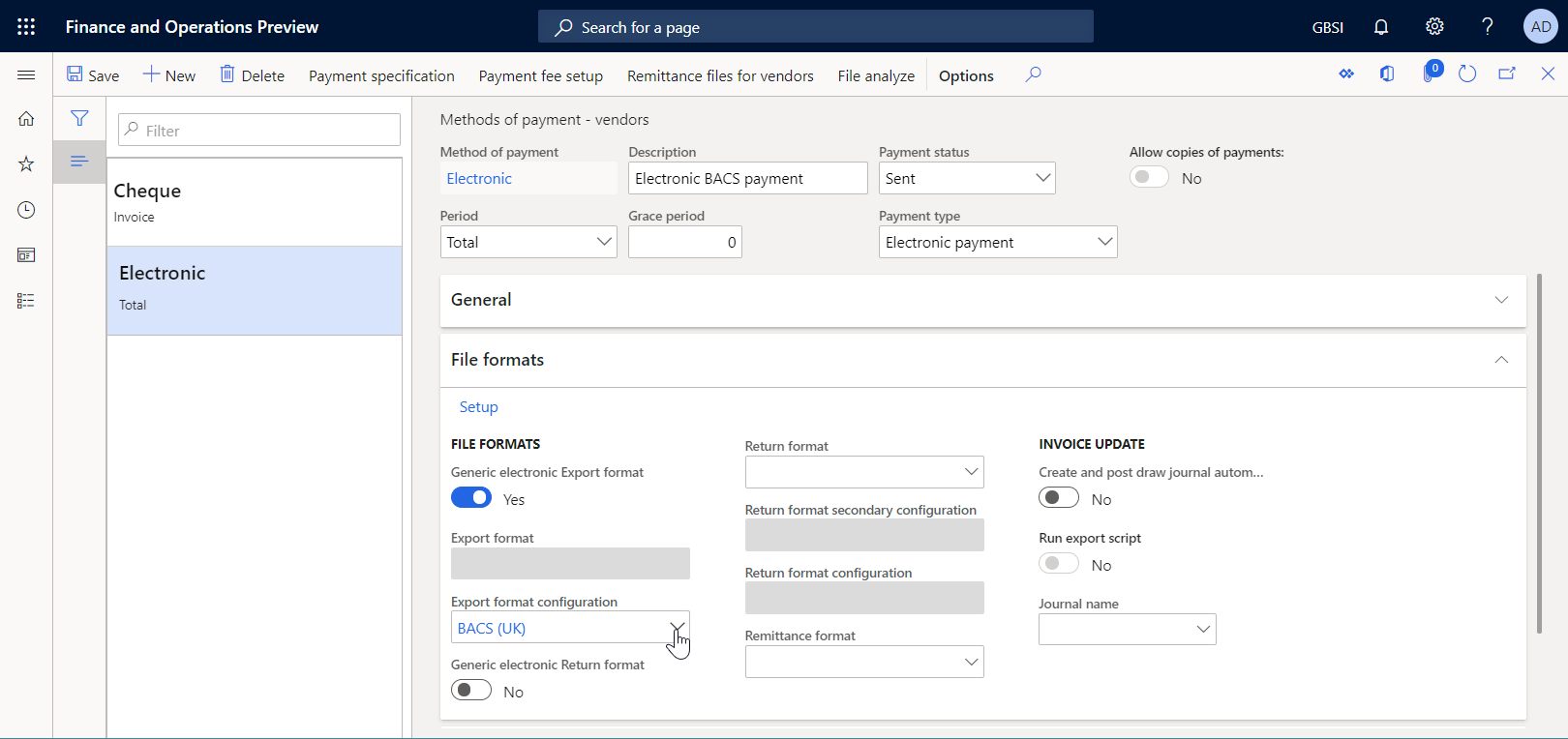1568x739 pixels.
Task: Delete the selected payment method
Action: point(253,75)
